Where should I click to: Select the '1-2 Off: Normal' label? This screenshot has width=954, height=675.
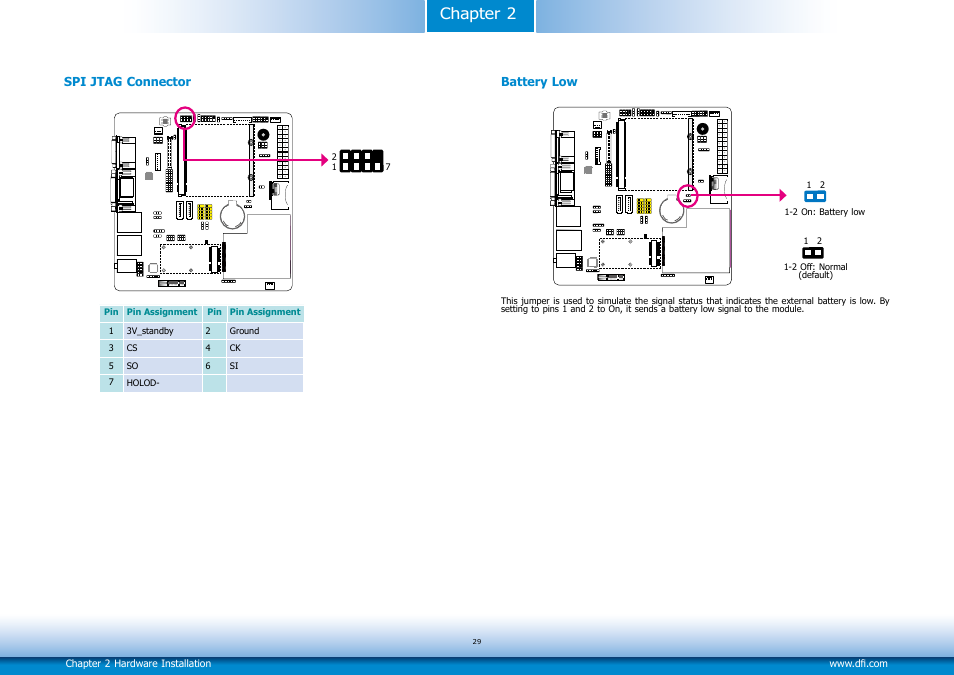coord(815,267)
